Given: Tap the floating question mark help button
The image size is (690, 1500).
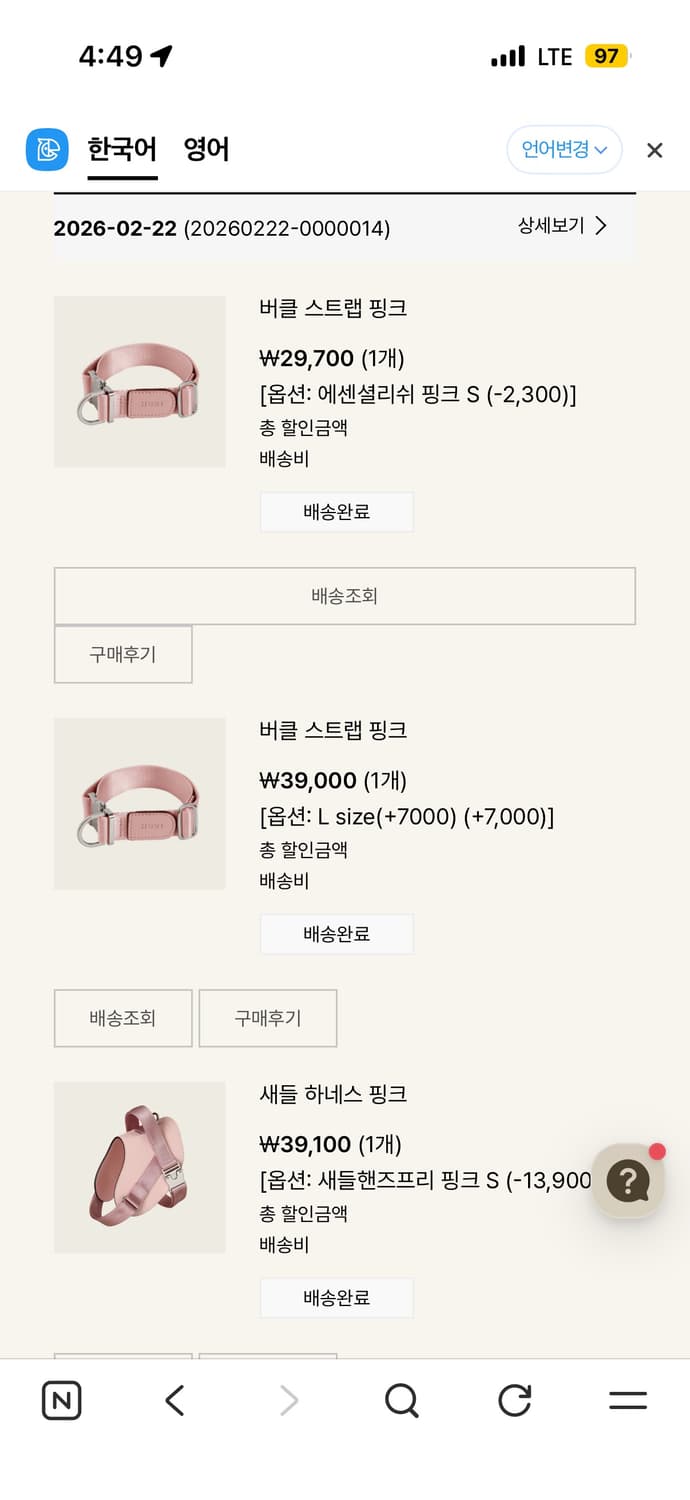Looking at the screenshot, I should pos(628,1180).
